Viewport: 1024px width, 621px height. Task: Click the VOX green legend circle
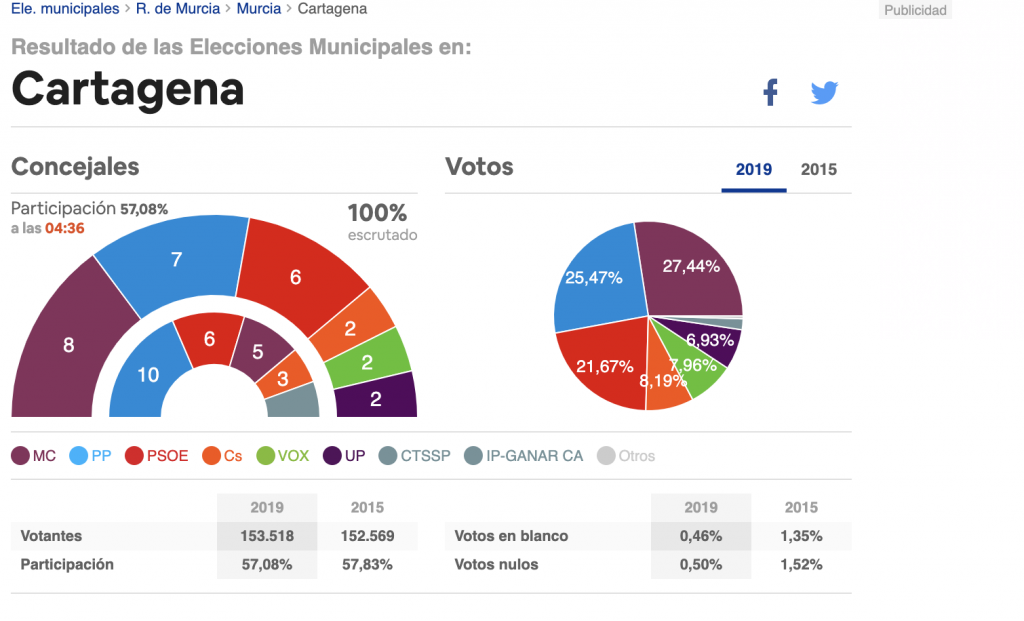(x=266, y=456)
